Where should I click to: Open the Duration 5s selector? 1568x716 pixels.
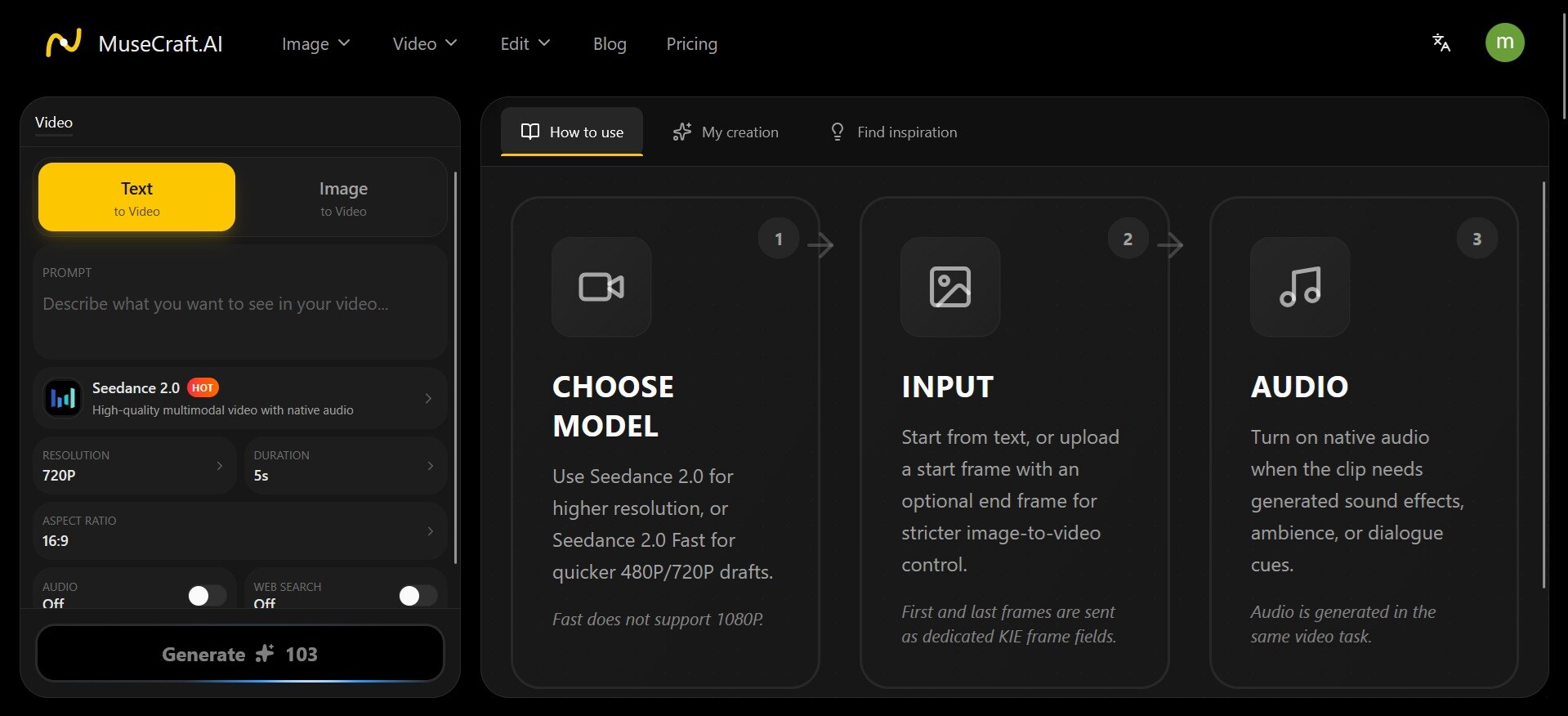[x=346, y=465]
